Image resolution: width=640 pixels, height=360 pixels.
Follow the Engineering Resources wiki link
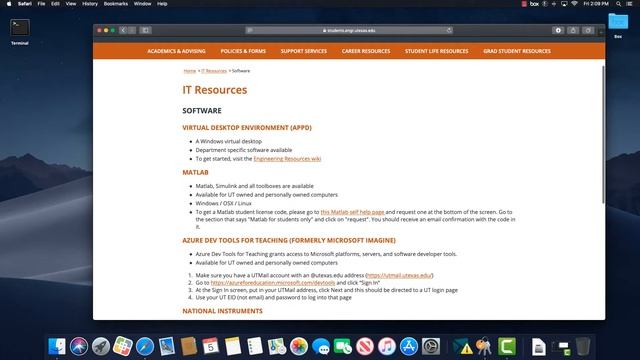287,159
